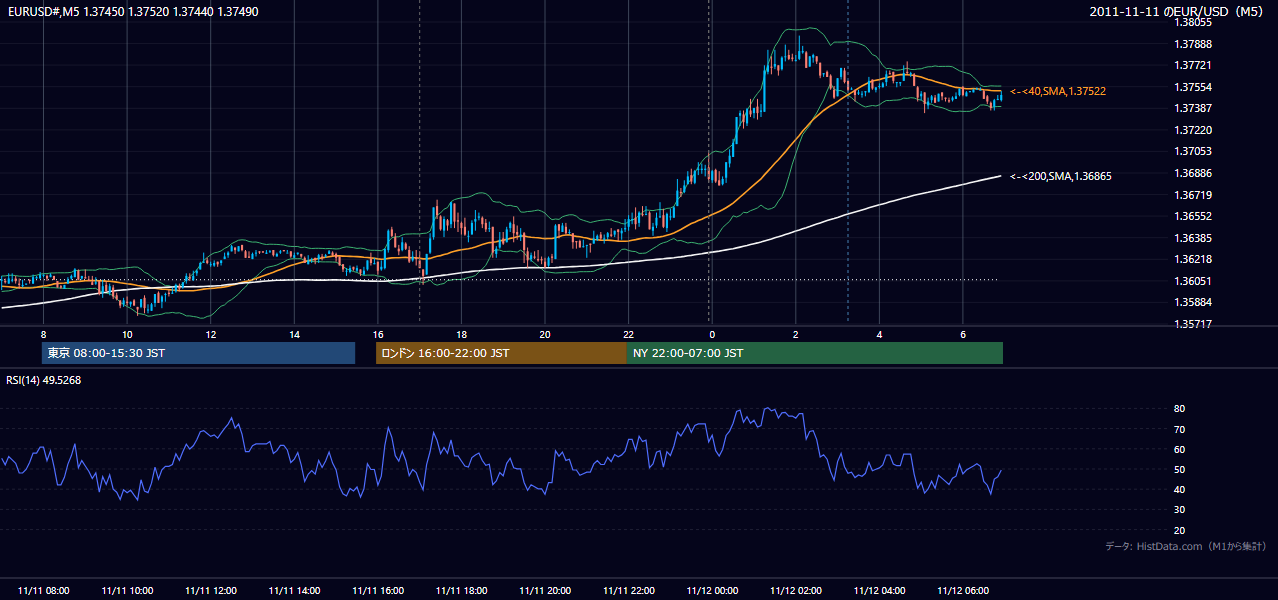Click the 1.36552 price axis label
Viewport: 1278px width, 600px height.
pos(1193,216)
